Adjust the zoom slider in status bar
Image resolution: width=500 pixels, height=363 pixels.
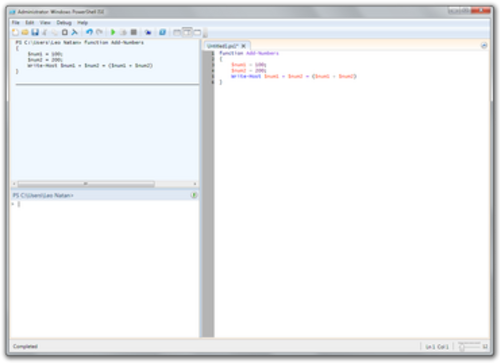462,347
